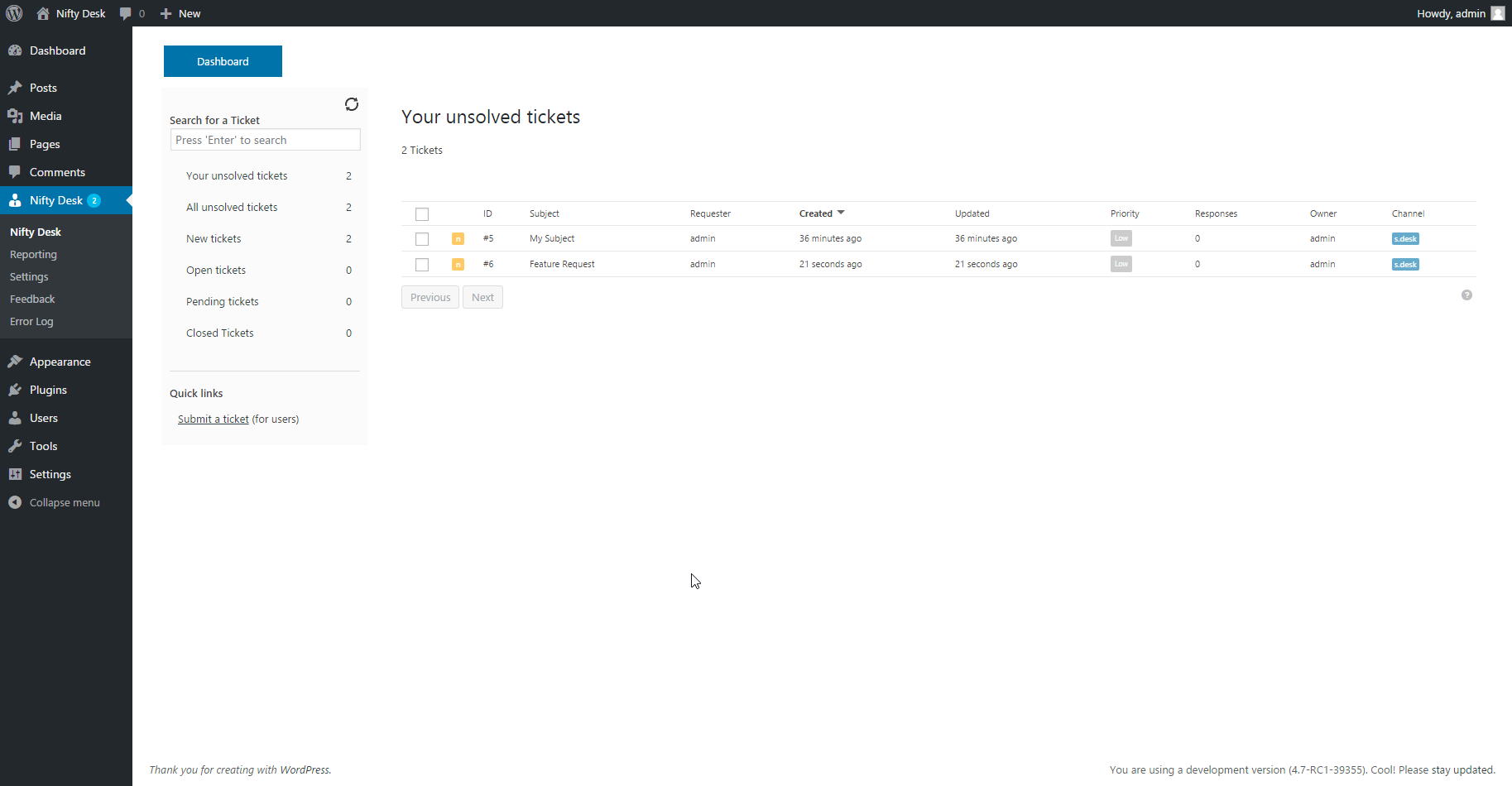This screenshot has height=786, width=1512.
Task: Click the Dashboard gauge icon in sidebar
Action: 15,50
